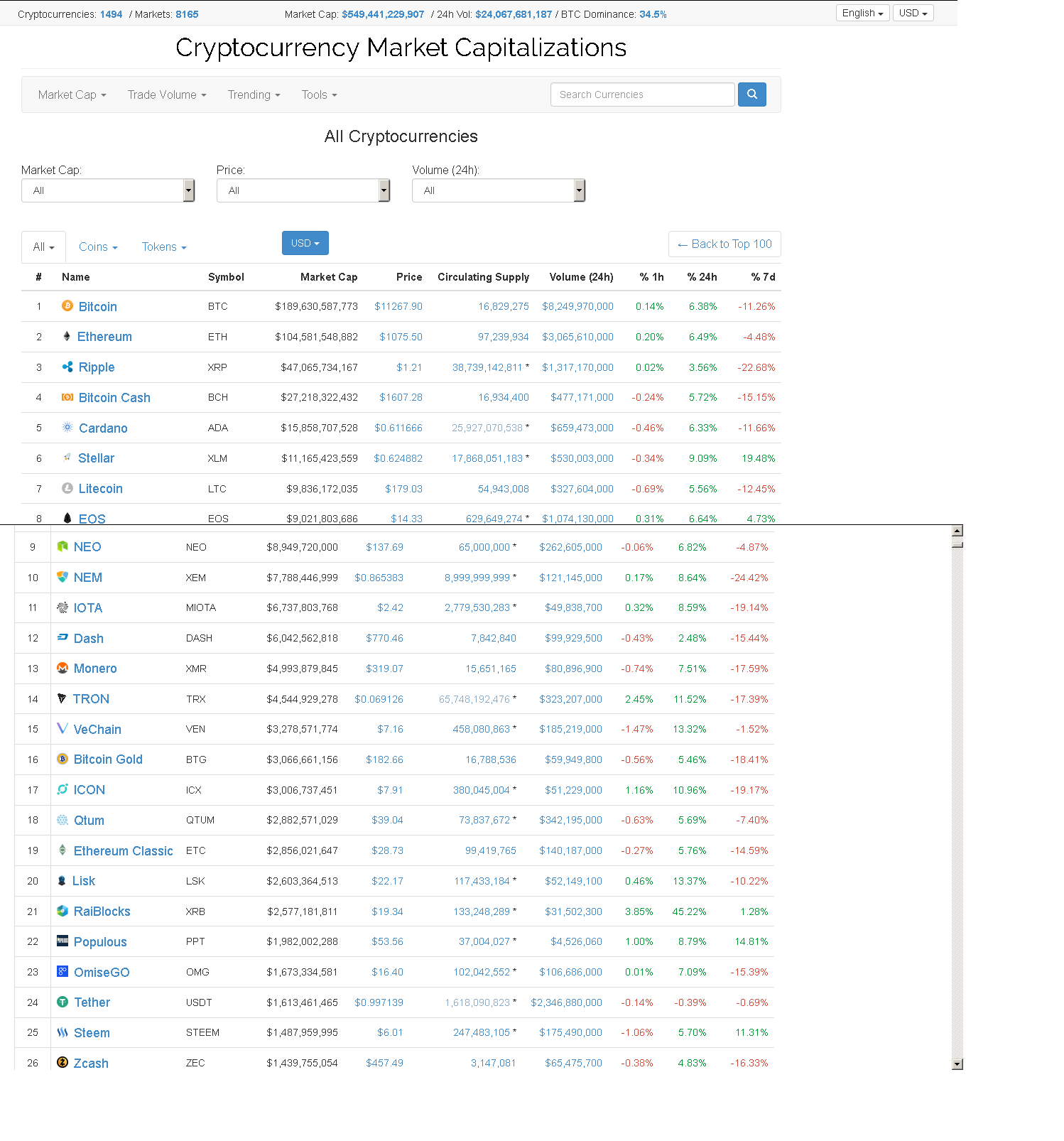Open the Trending navigation menu

(254, 94)
